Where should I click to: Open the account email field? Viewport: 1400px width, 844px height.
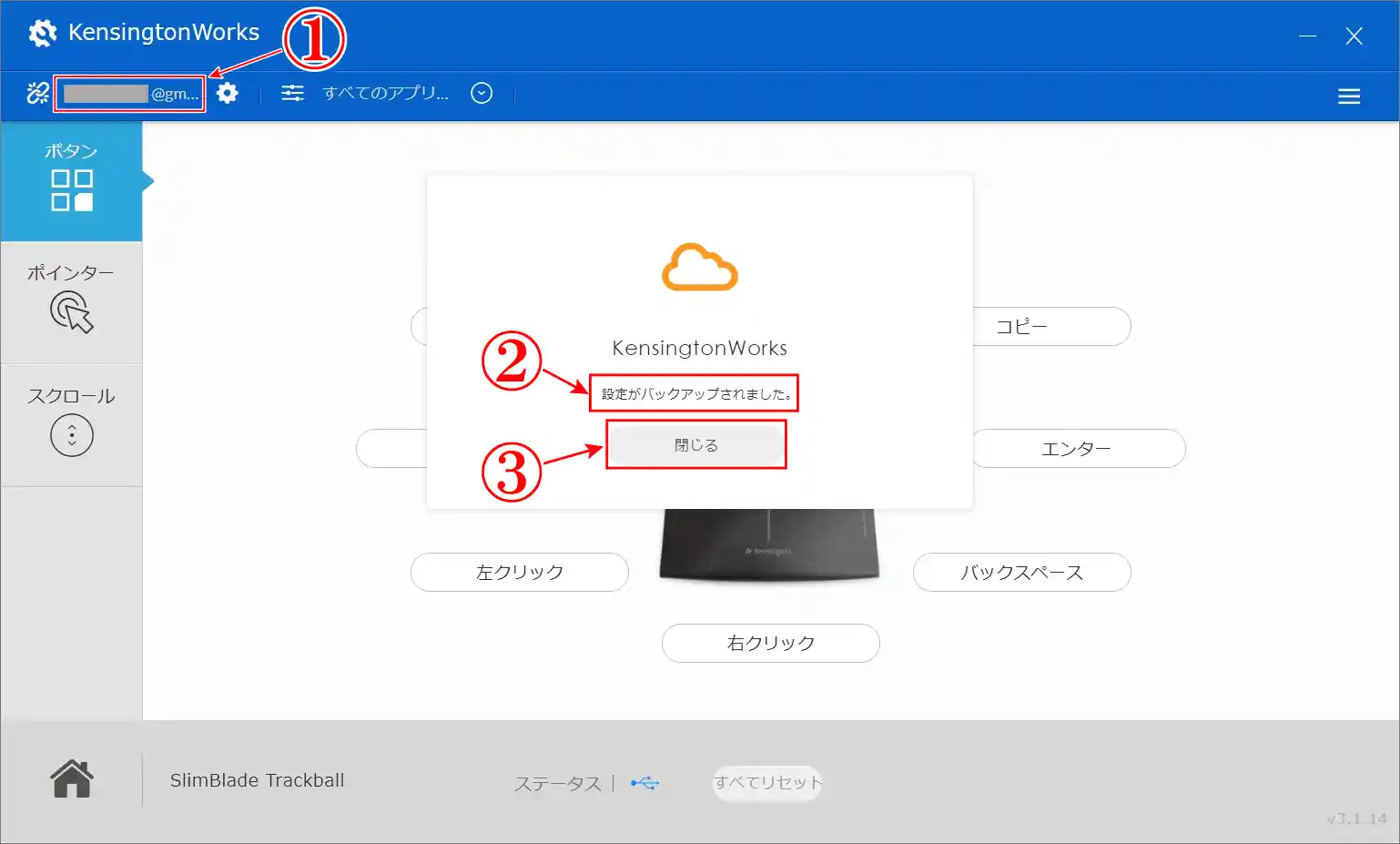click(130, 94)
